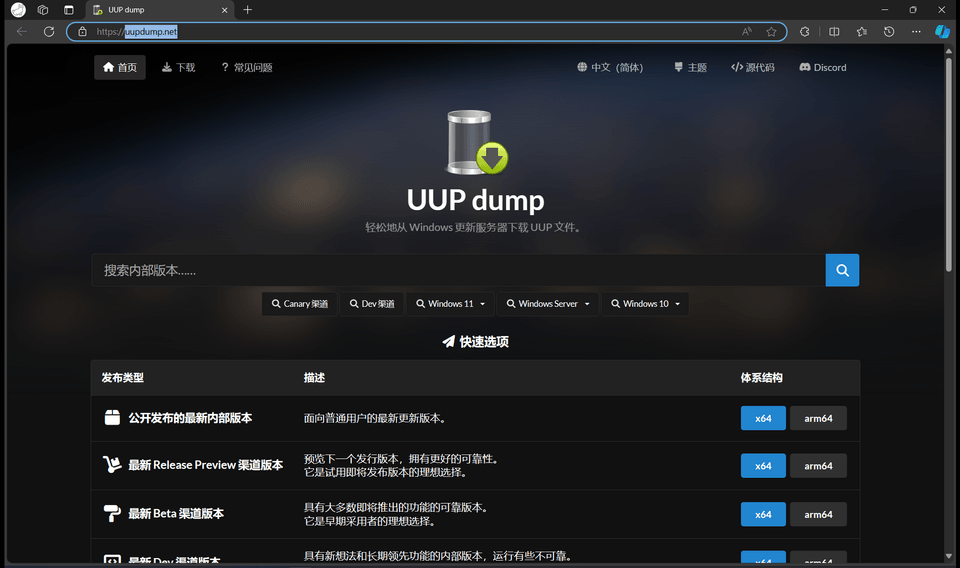This screenshot has height=568, width=960.
Task: Expand the Windows 10 dropdown
Action: [651, 304]
